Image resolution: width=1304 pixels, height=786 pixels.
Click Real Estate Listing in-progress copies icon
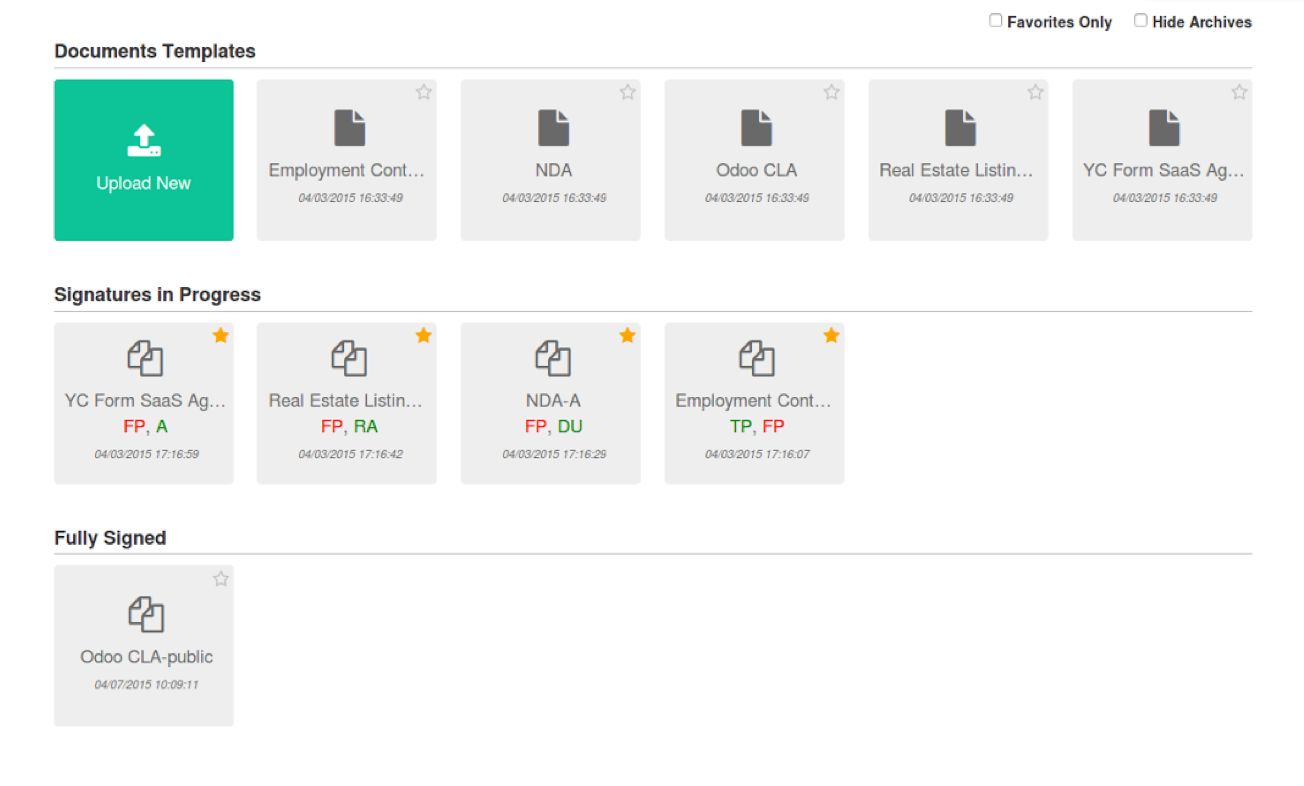(349, 358)
